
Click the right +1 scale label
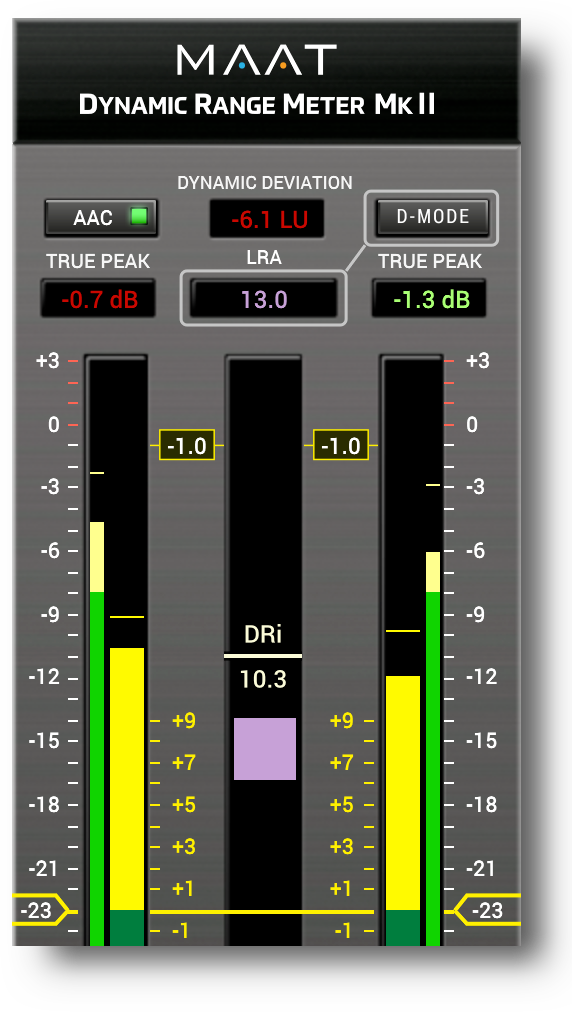click(x=342, y=889)
